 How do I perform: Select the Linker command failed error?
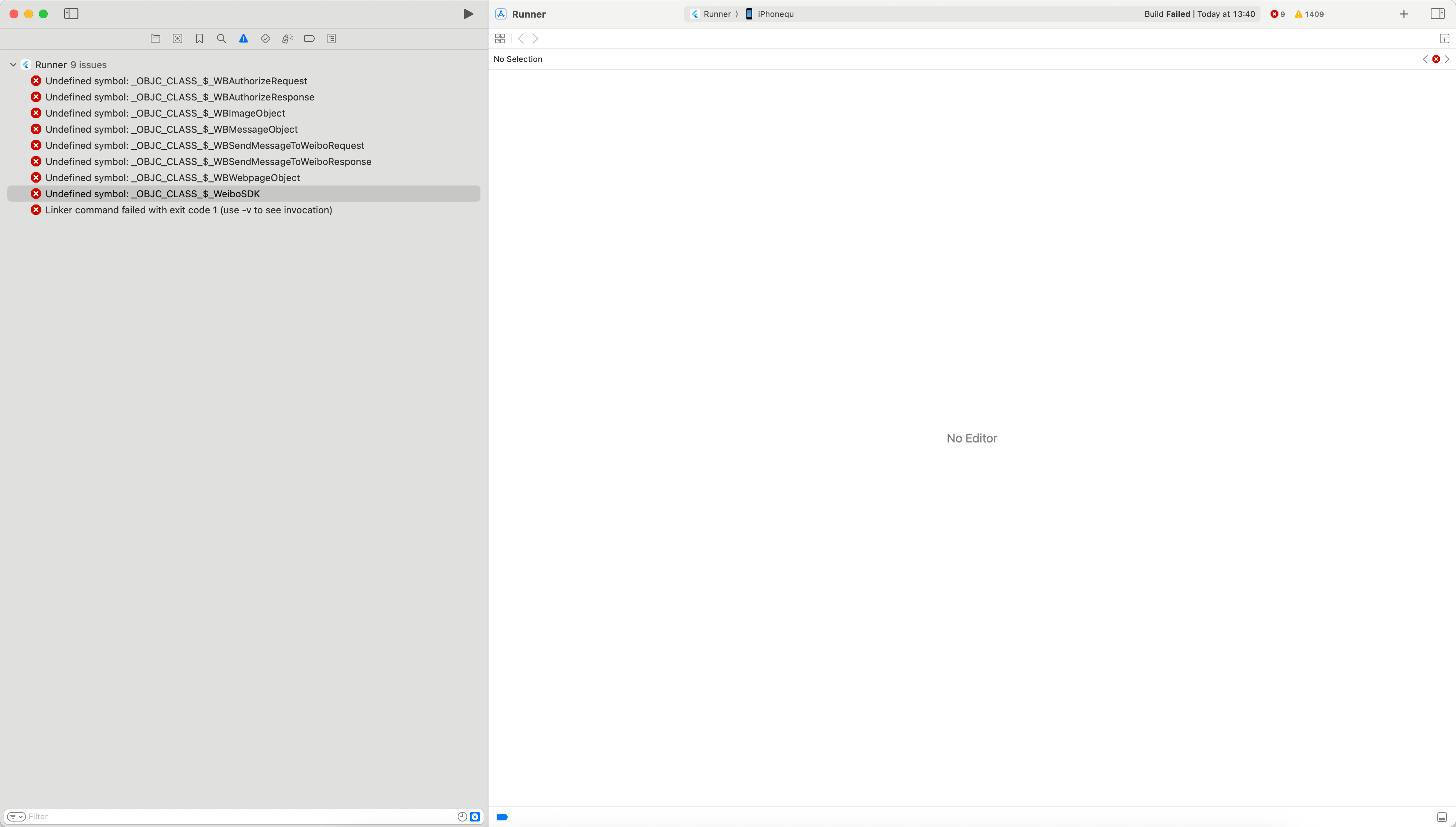(189, 210)
